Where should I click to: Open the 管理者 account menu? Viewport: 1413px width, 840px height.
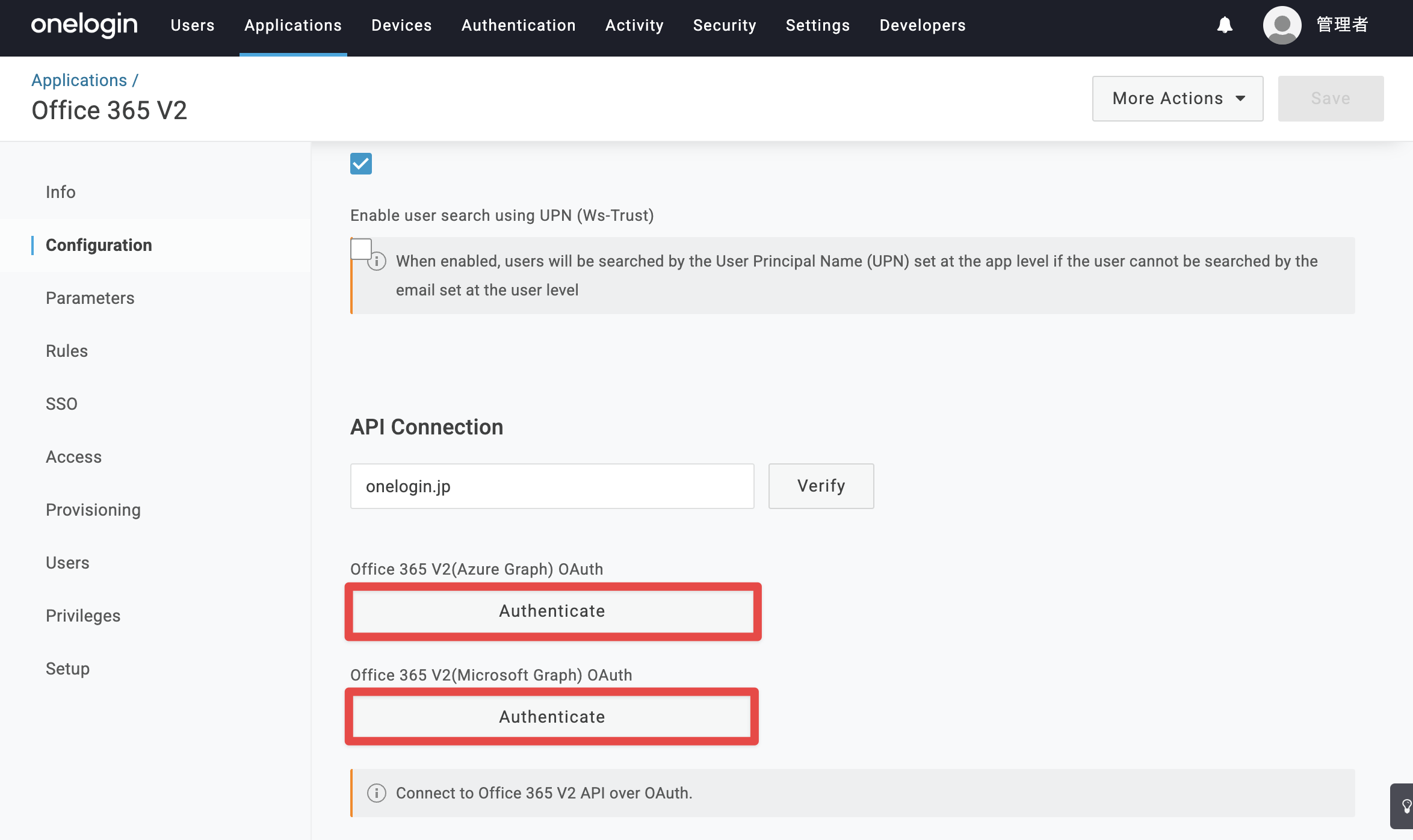tap(1343, 25)
